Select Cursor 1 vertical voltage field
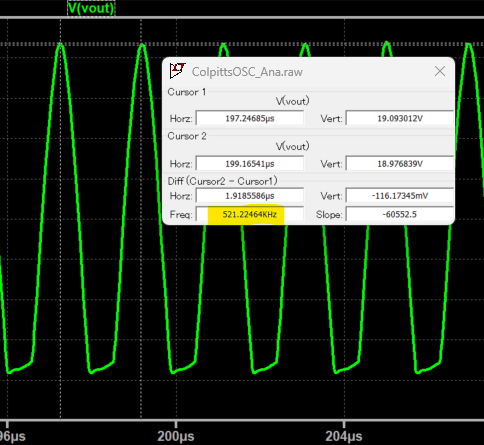This screenshot has width=484, height=445. tap(400, 118)
